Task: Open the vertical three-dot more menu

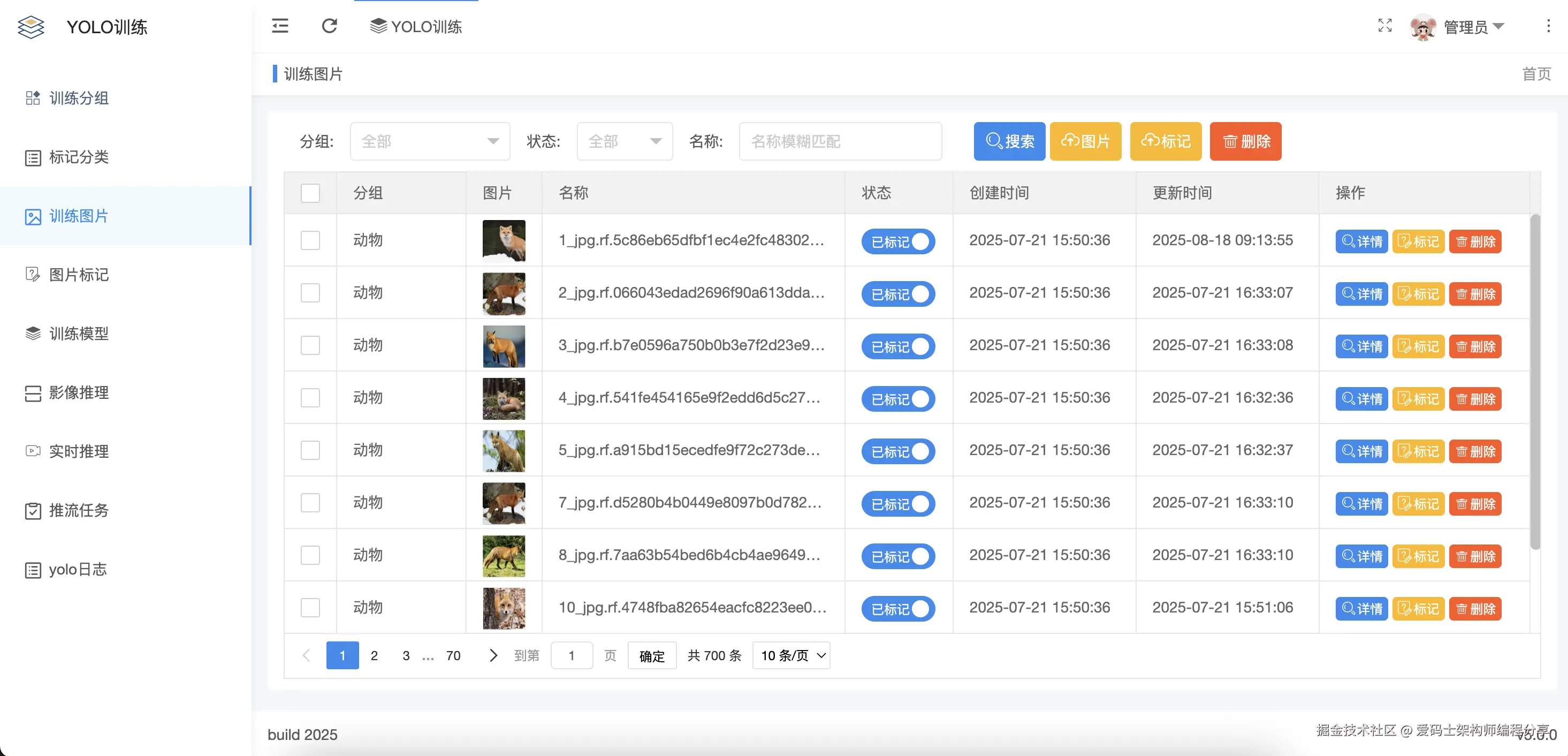Action: click(1549, 26)
